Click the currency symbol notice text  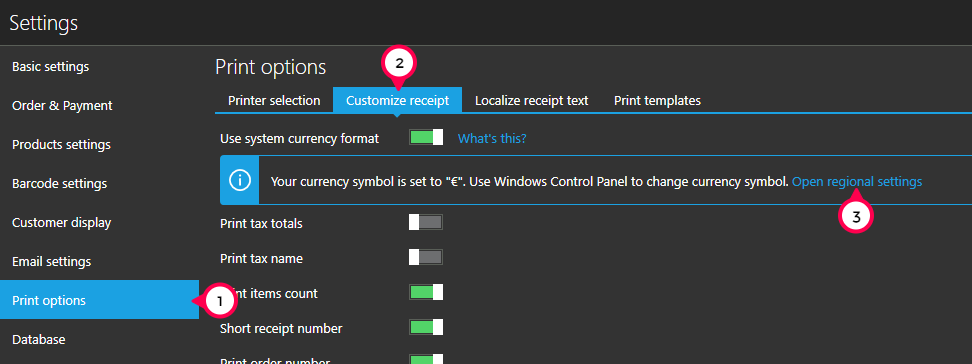click(529, 182)
